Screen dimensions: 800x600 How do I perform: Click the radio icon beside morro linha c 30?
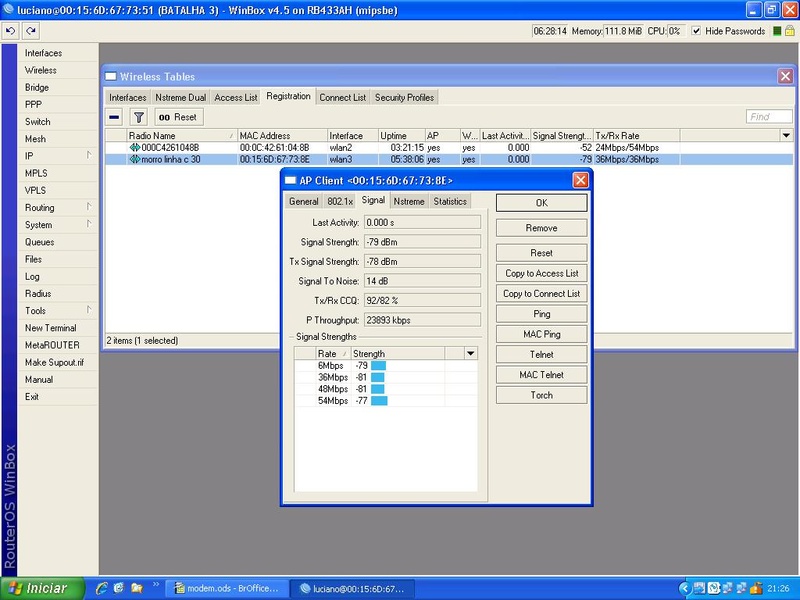tap(135, 159)
